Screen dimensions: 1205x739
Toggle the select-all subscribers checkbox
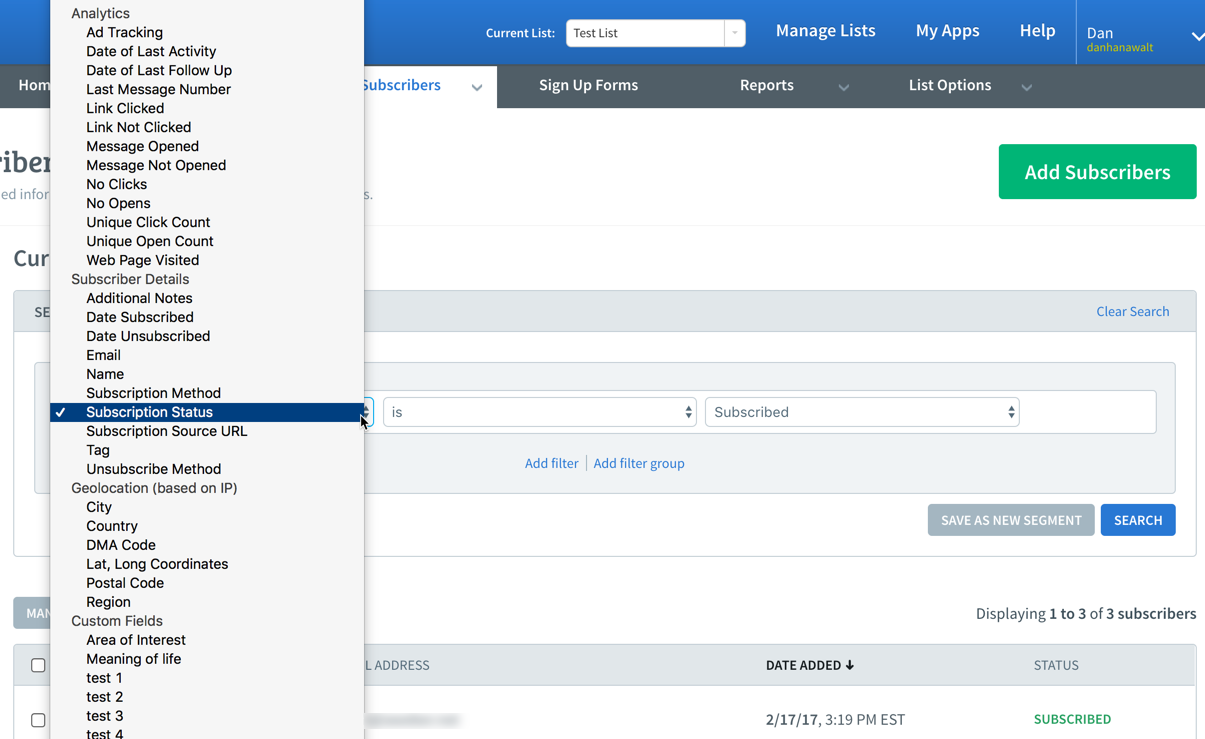tap(38, 665)
